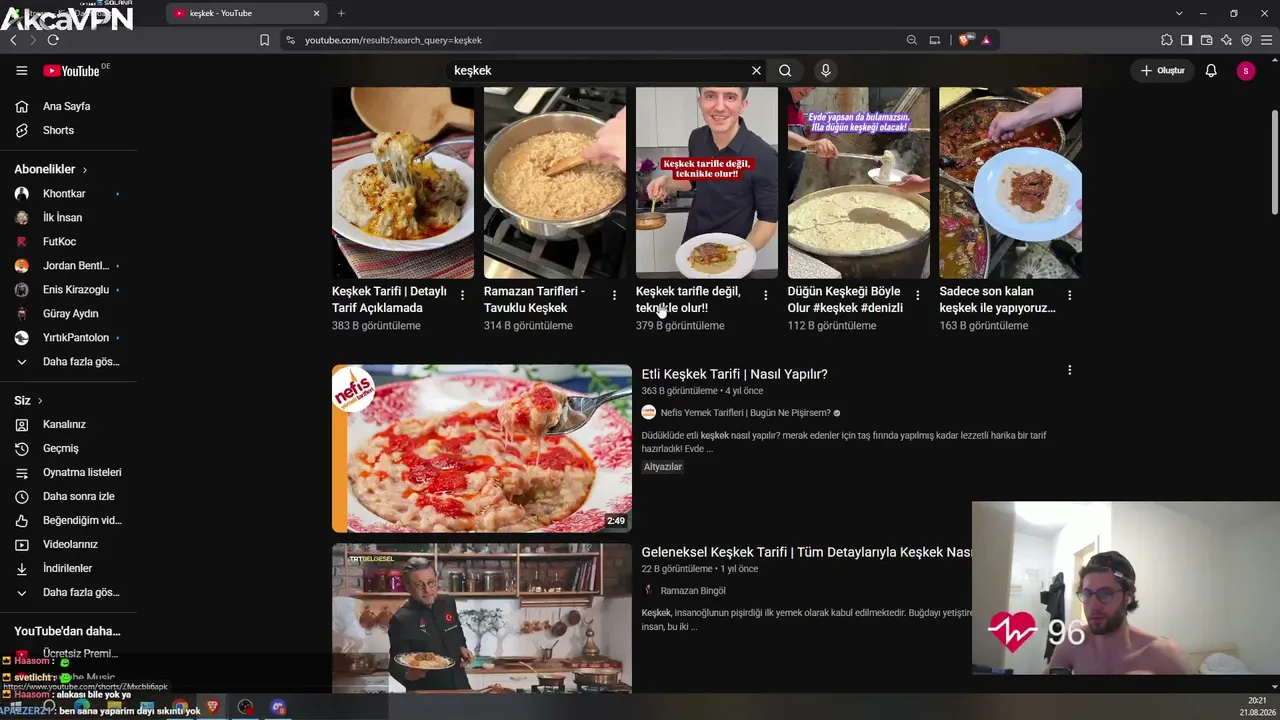
Task: Click the magnifier search button
Action: pyautogui.click(x=785, y=71)
